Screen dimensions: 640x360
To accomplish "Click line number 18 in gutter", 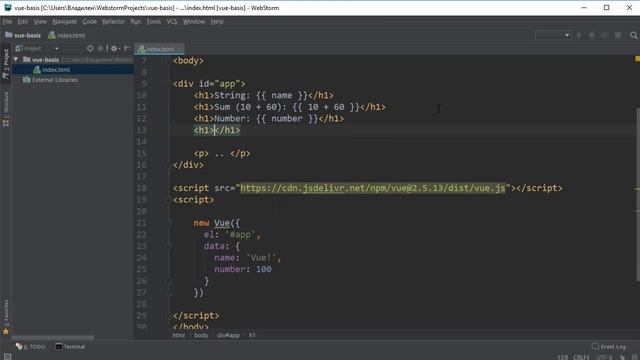I will [141, 188].
